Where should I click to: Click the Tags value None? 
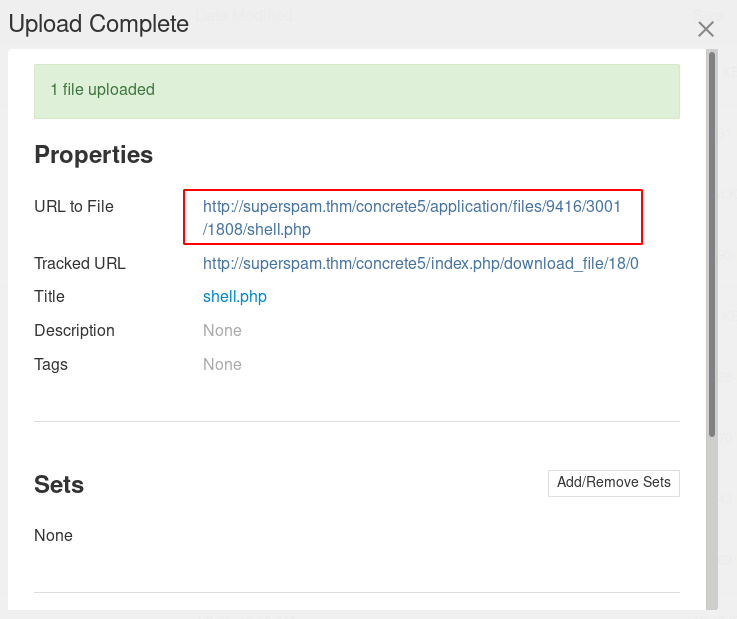click(x=222, y=365)
